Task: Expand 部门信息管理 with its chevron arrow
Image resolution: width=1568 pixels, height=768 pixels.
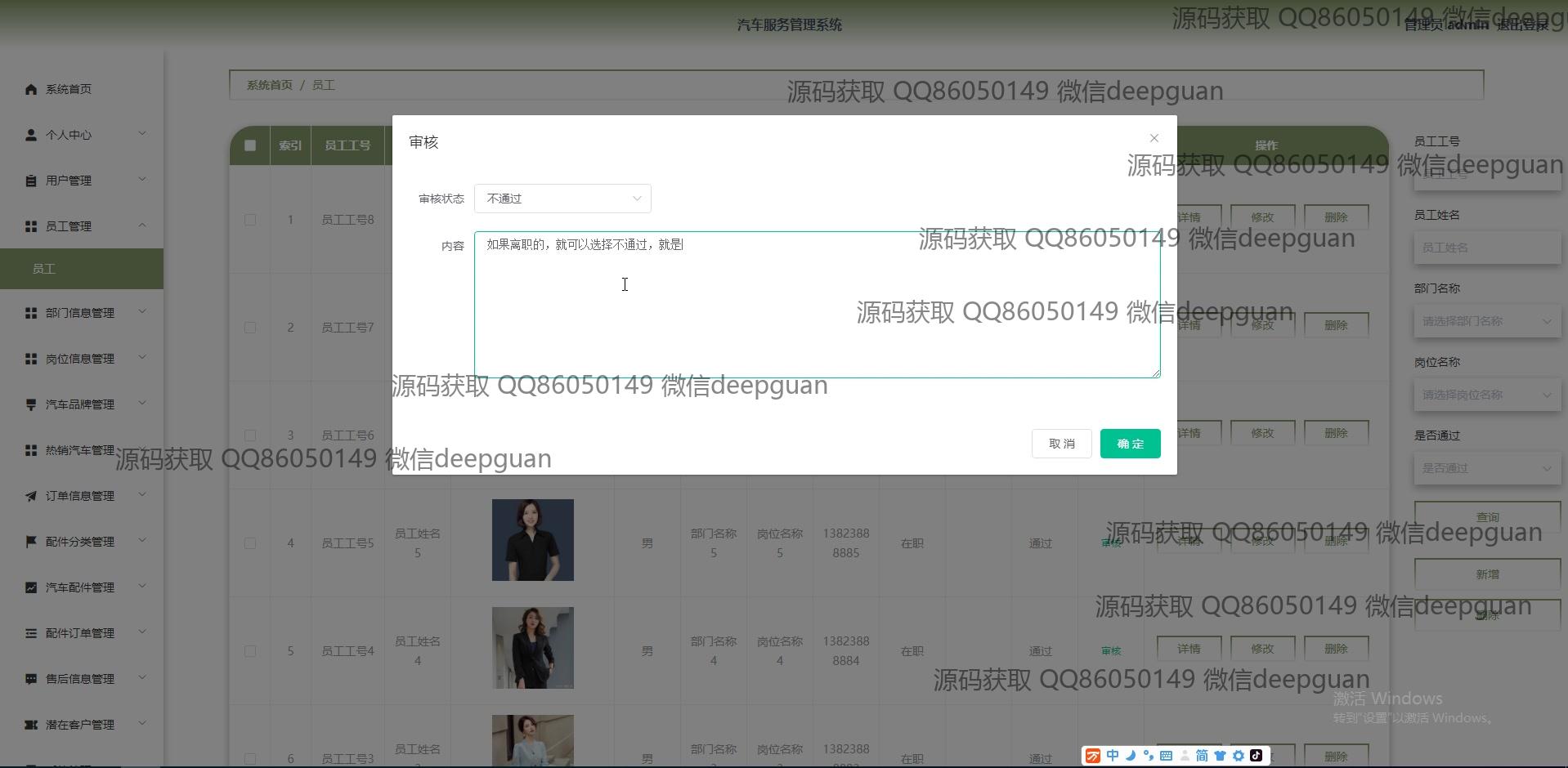Action: [x=142, y=312]
